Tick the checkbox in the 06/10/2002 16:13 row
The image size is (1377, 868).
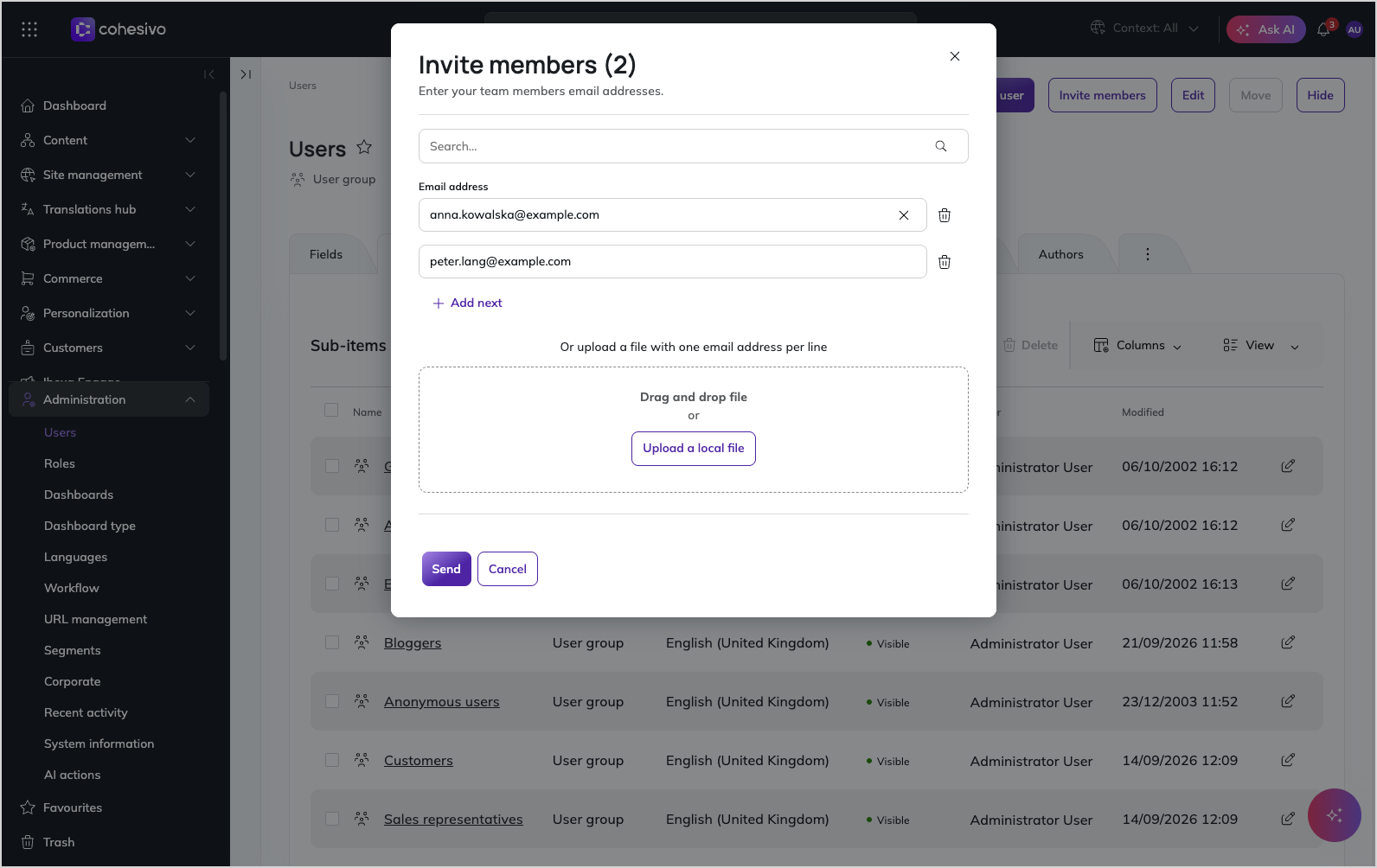point(332,584)
